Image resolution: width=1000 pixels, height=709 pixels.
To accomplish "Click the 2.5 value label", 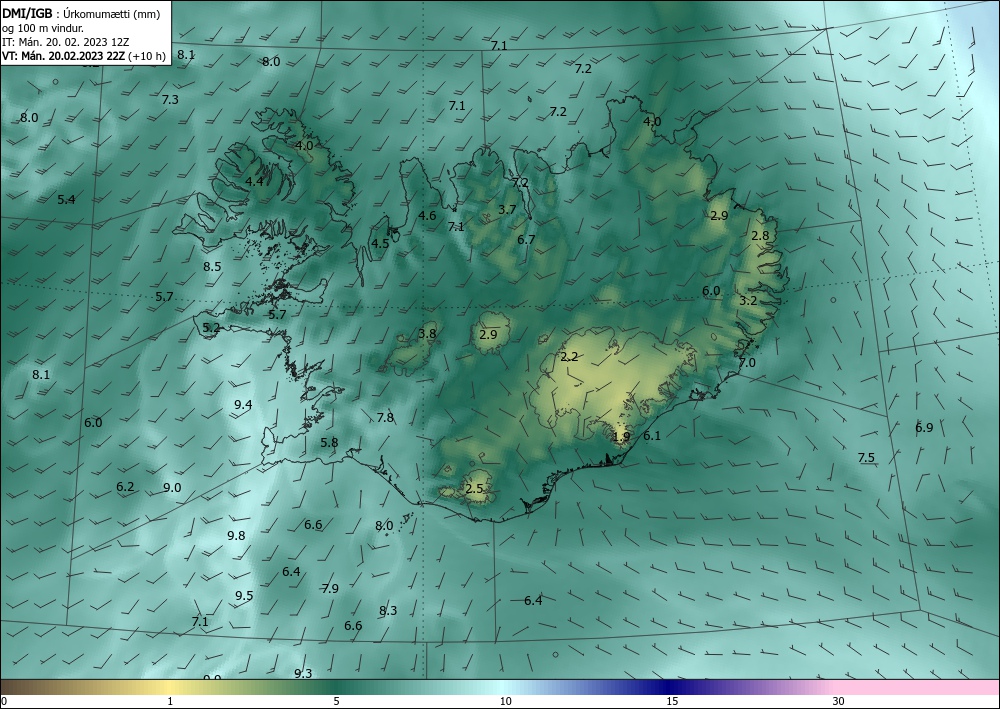I will (474, 489).
